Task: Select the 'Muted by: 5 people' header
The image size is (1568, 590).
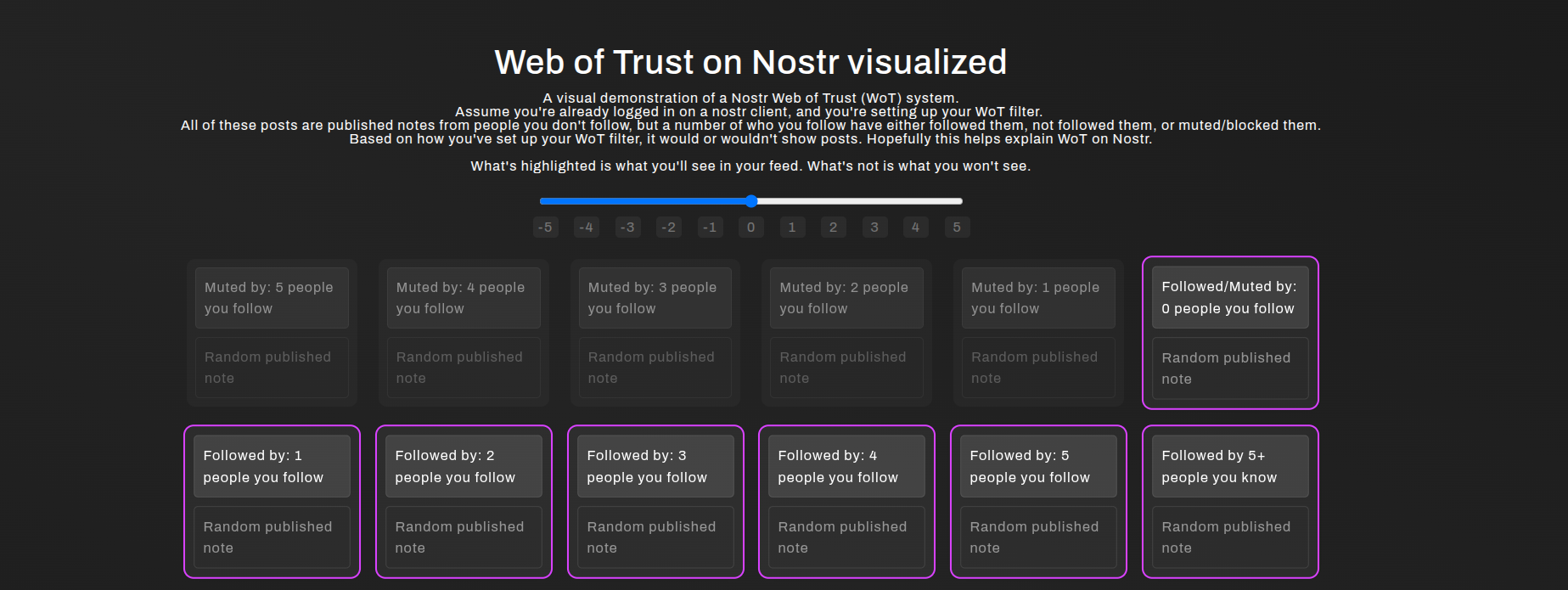Action: coord(272,298)
